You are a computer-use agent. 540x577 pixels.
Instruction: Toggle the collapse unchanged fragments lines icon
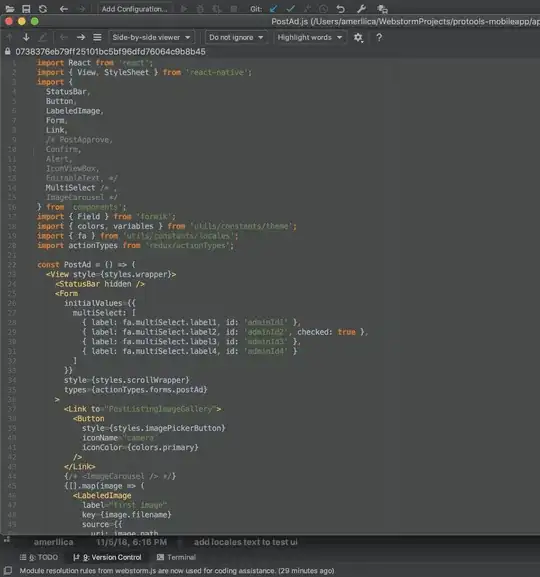tap(97, 37)
